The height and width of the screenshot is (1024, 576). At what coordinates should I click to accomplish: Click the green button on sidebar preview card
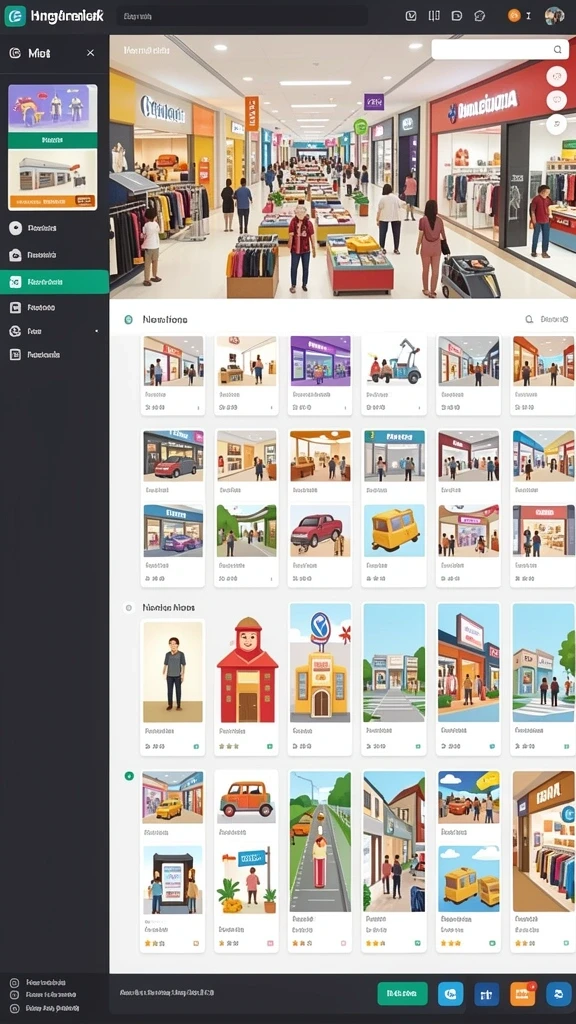click(53, 140)
